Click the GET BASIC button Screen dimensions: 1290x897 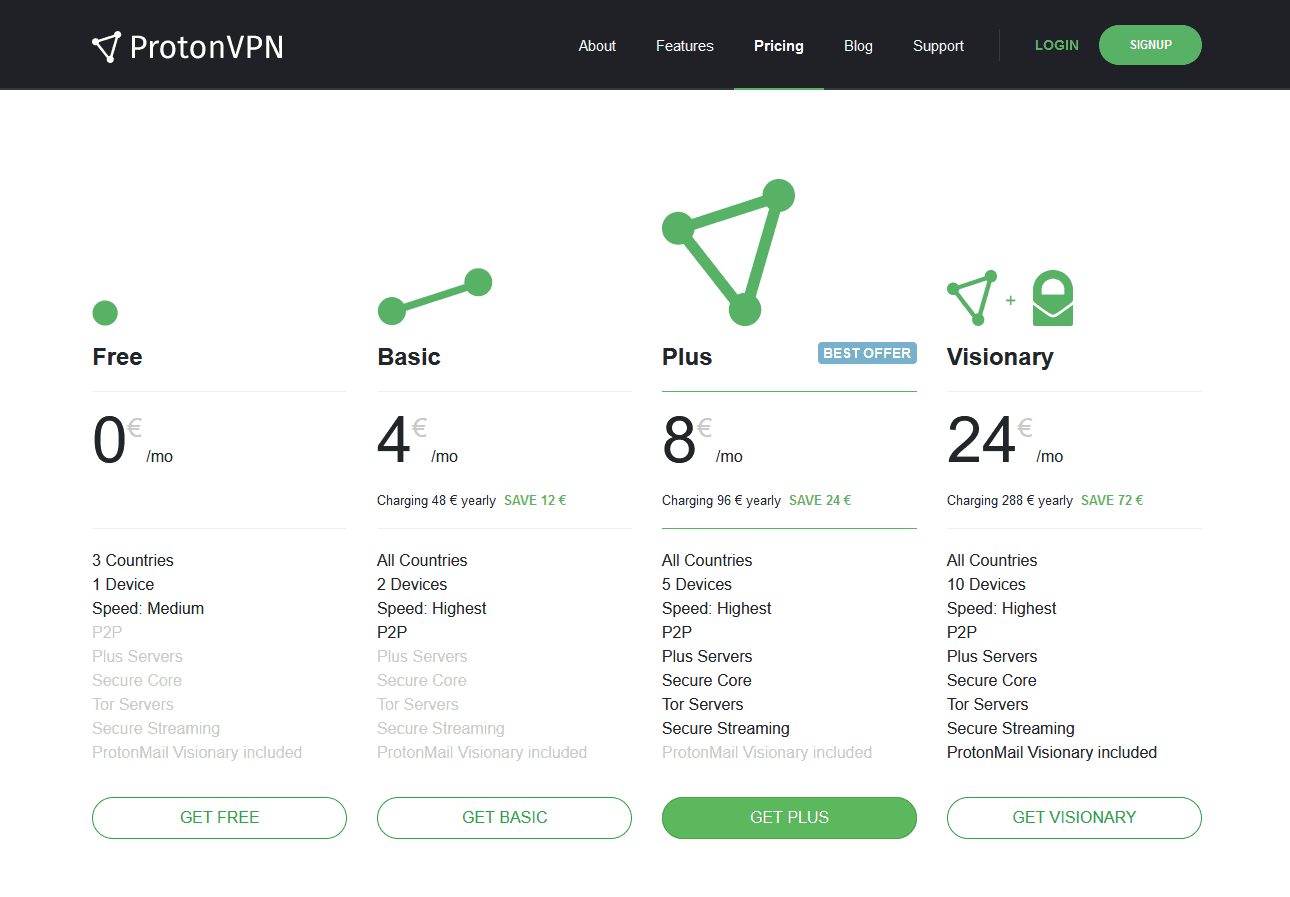coord(504,818)
